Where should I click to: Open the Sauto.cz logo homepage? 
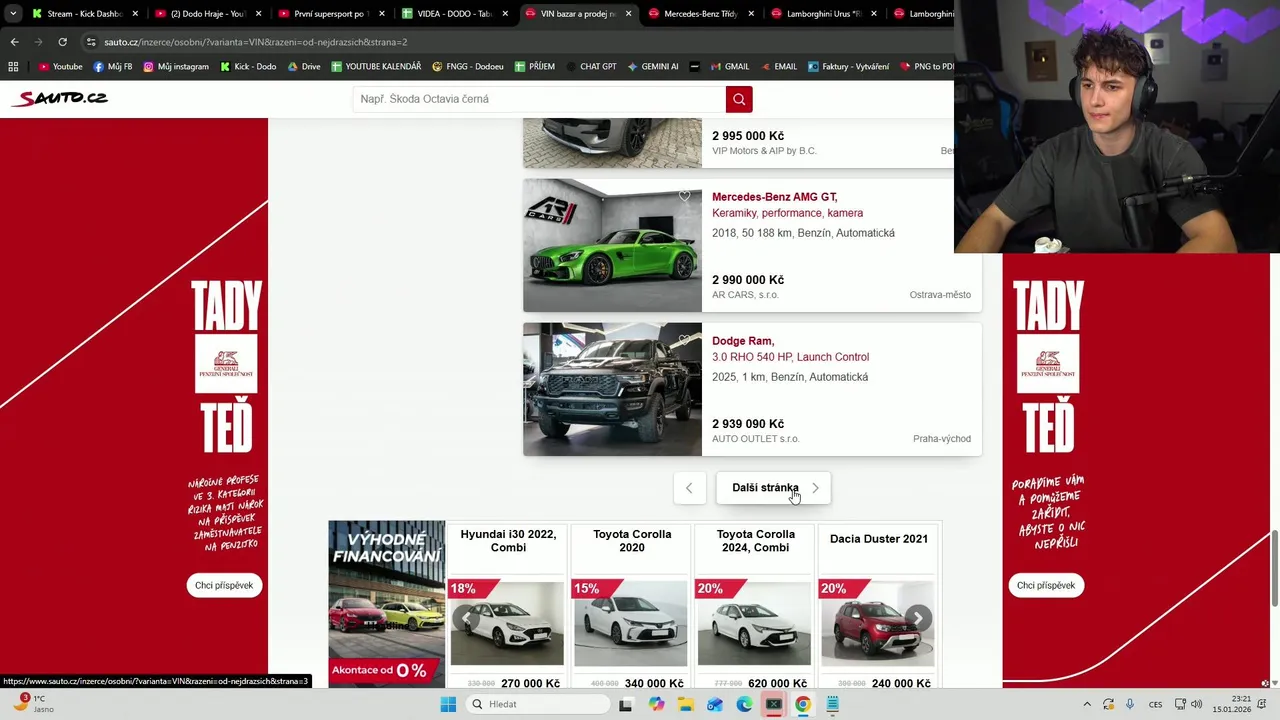[59, 98]
